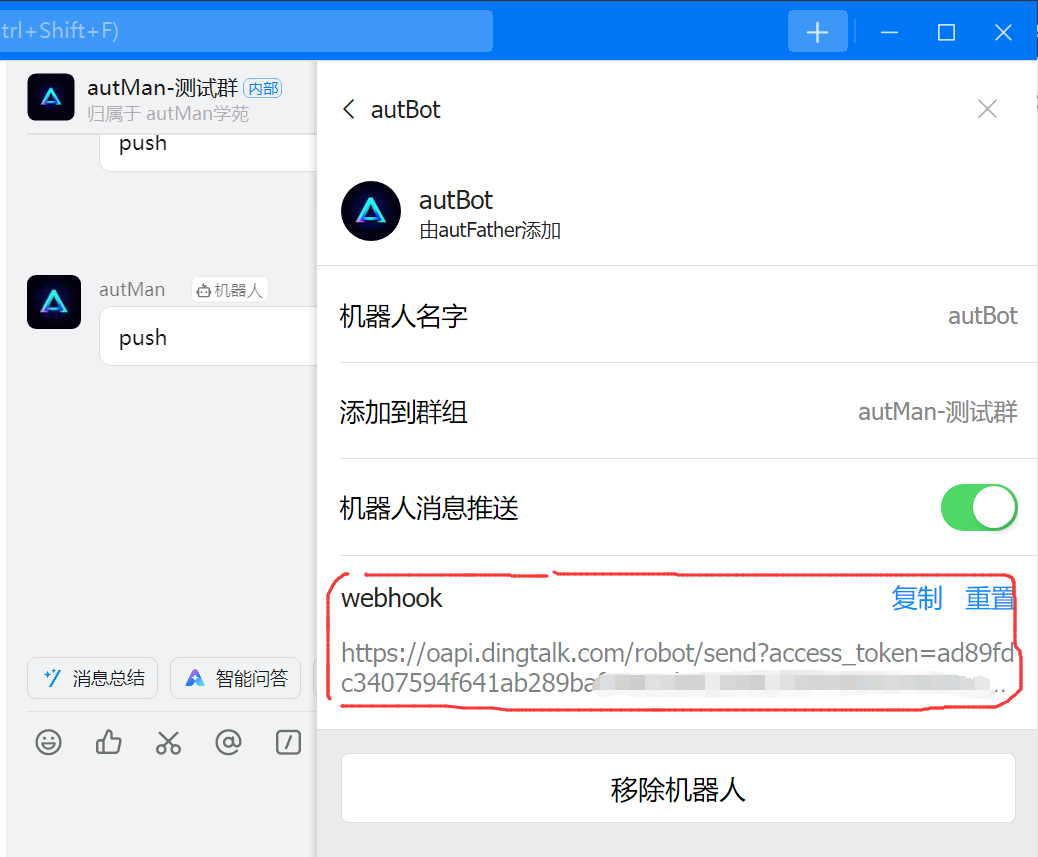
Task: Click the autBot robot avatar
Action: [371, 211]
